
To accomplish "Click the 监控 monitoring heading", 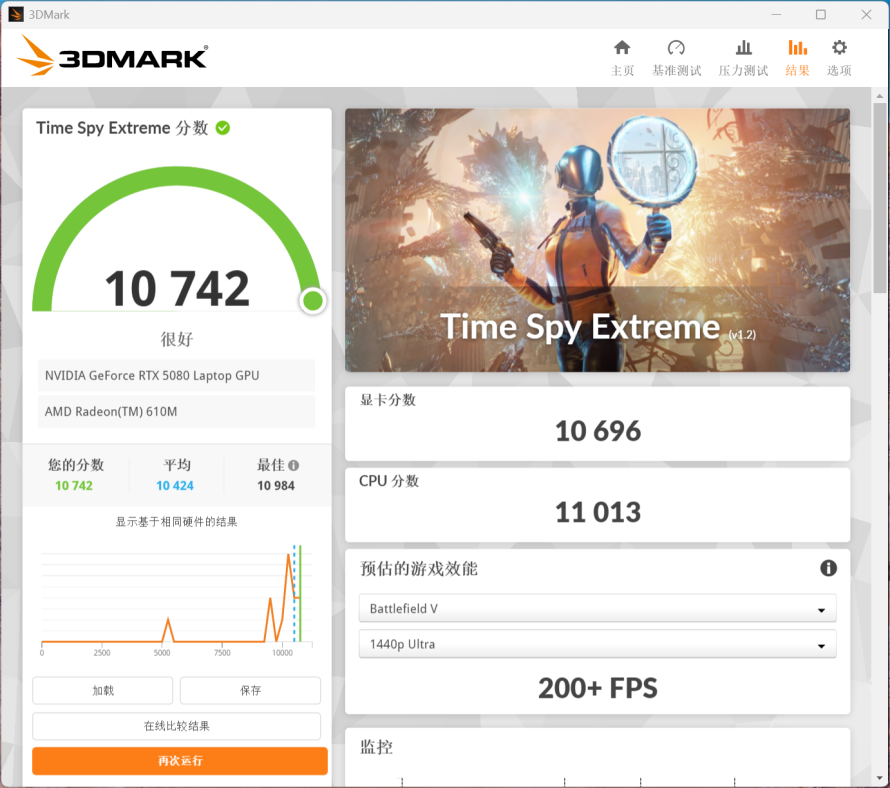I will tap(376, 747).
